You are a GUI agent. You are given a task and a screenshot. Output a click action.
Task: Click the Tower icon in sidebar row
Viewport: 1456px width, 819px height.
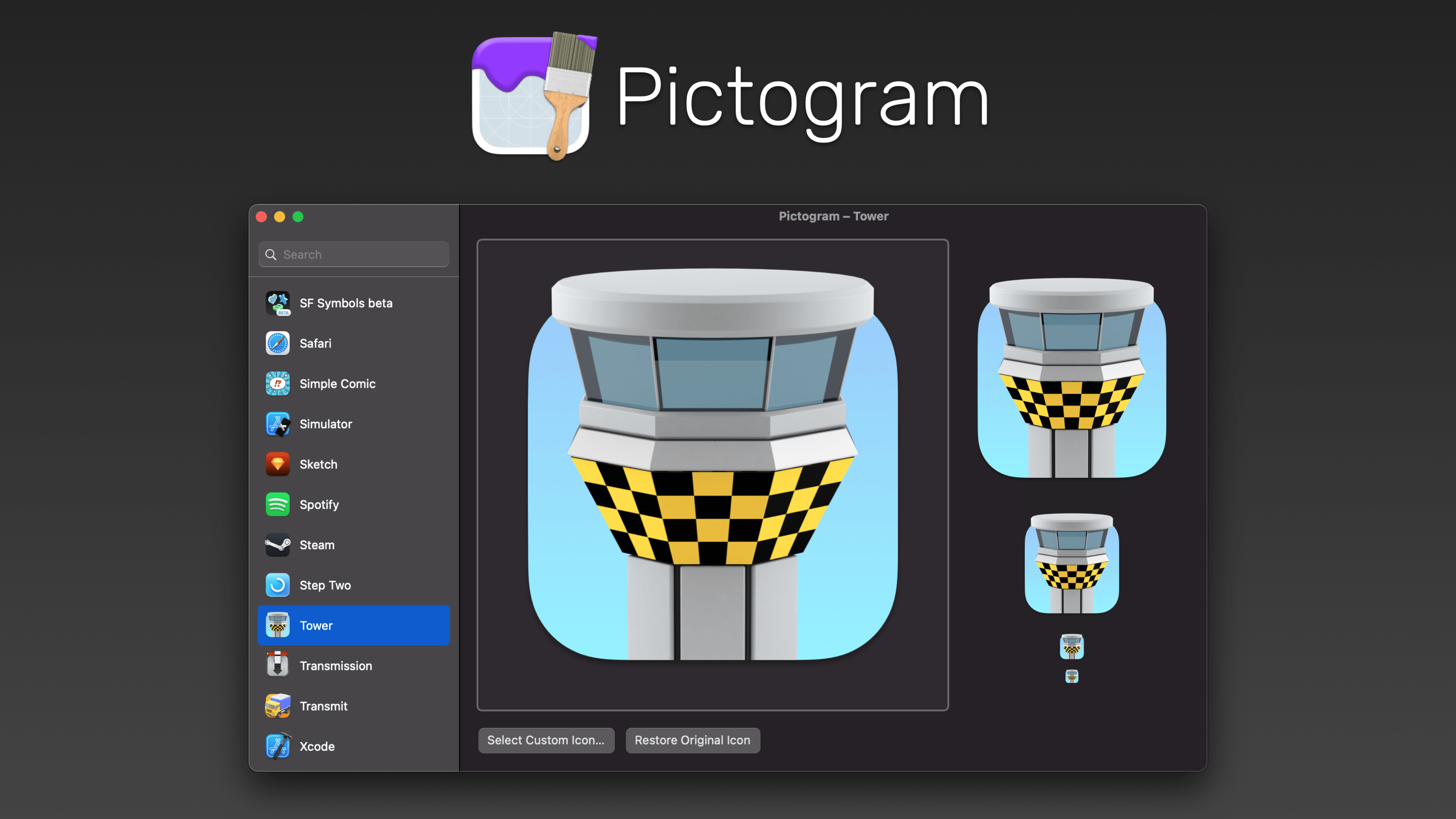click(x=278, y=625)
